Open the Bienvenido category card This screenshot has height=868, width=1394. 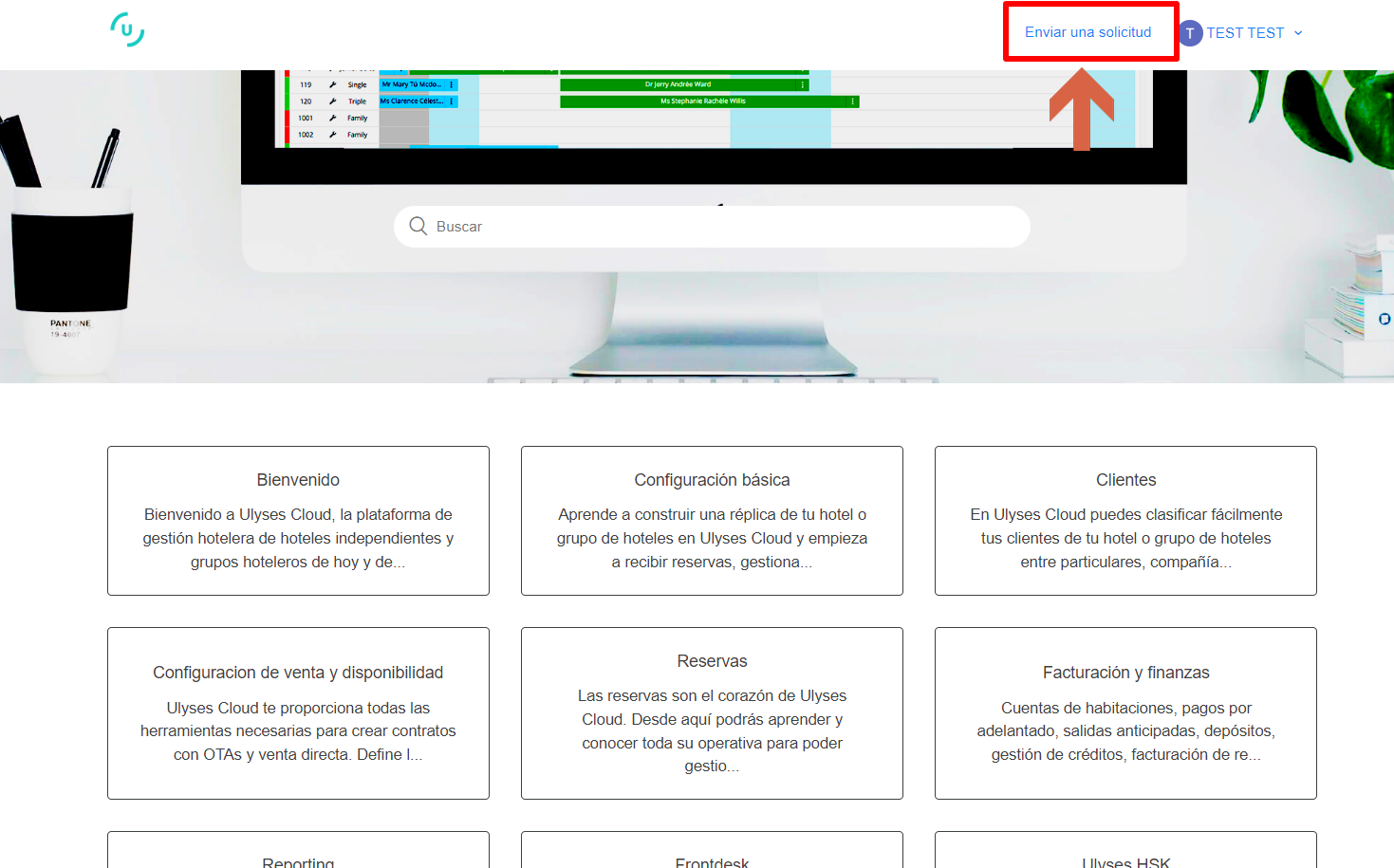(298, 521)
